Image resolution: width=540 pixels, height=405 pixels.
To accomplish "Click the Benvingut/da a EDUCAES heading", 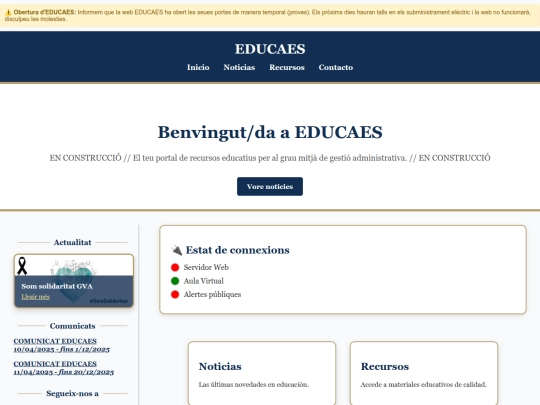I will (x=270, y=132).
